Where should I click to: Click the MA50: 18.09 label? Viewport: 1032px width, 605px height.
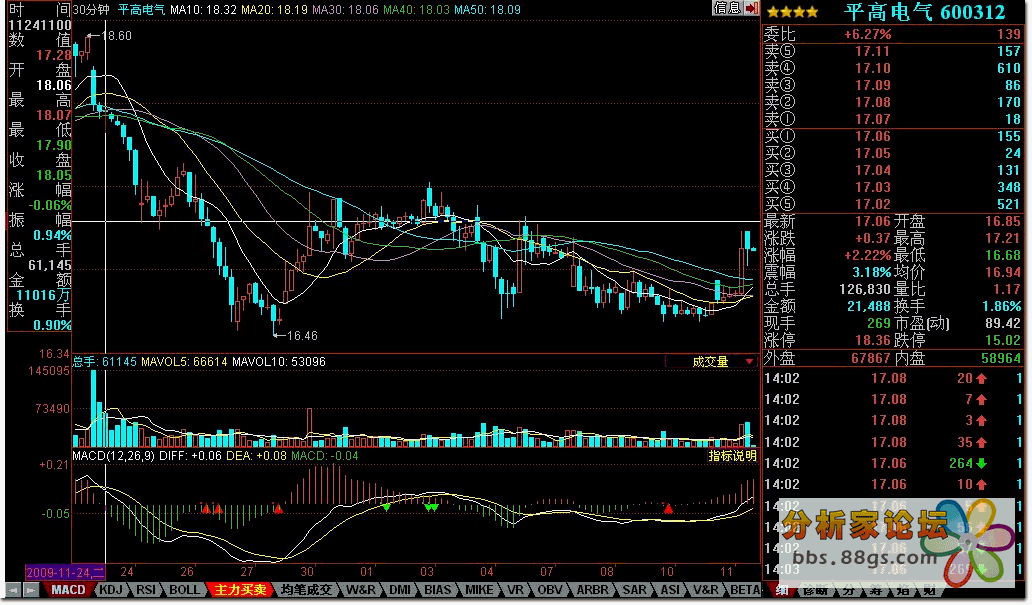point(487,10)
